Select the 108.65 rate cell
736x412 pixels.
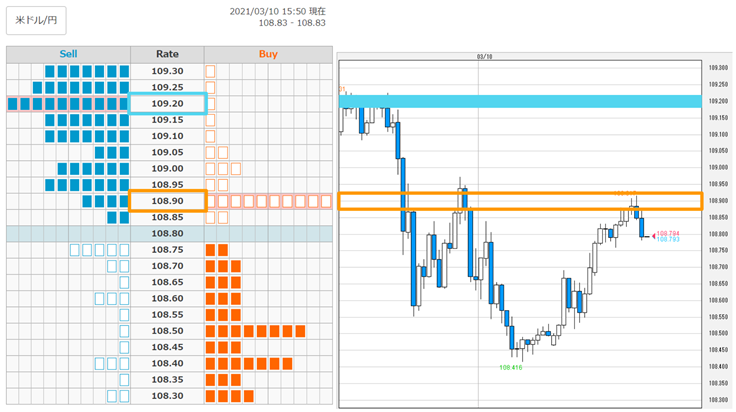pyautogui.click(x=167, y=282)
